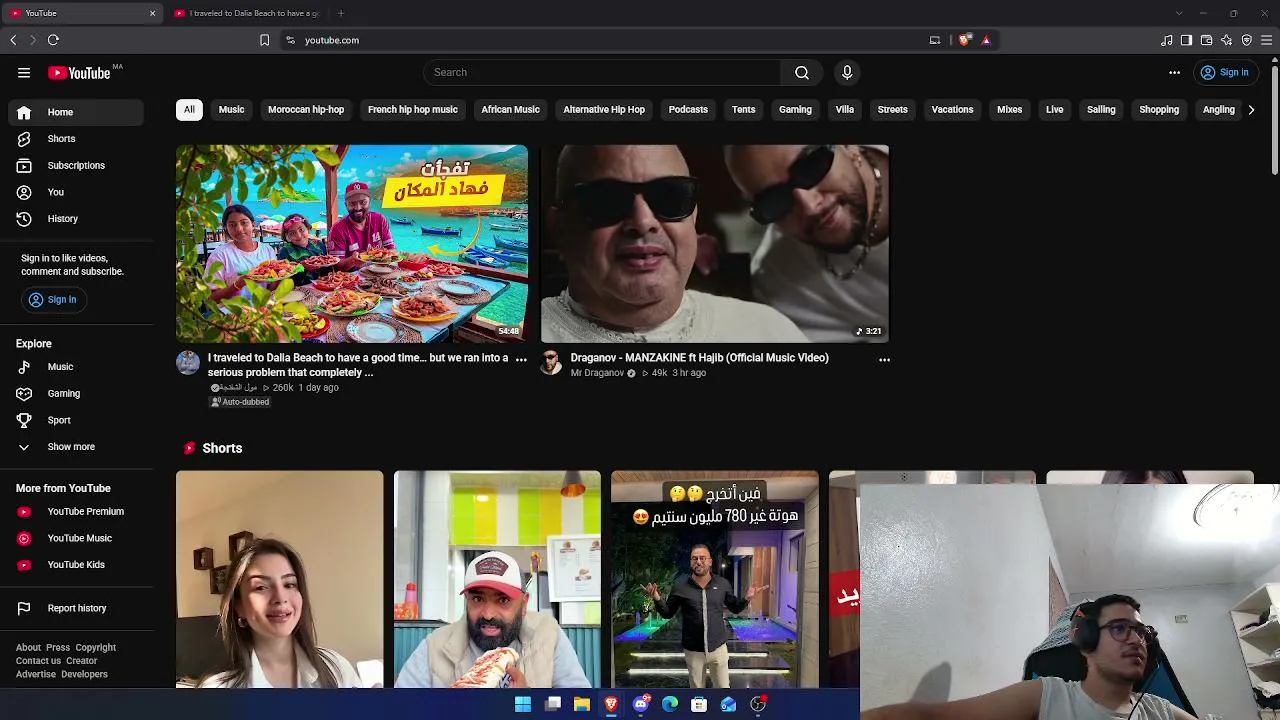Open YouTube Premium from the sidebar
This screenshot has height=720, width=1280.
(x=76, y=511)
